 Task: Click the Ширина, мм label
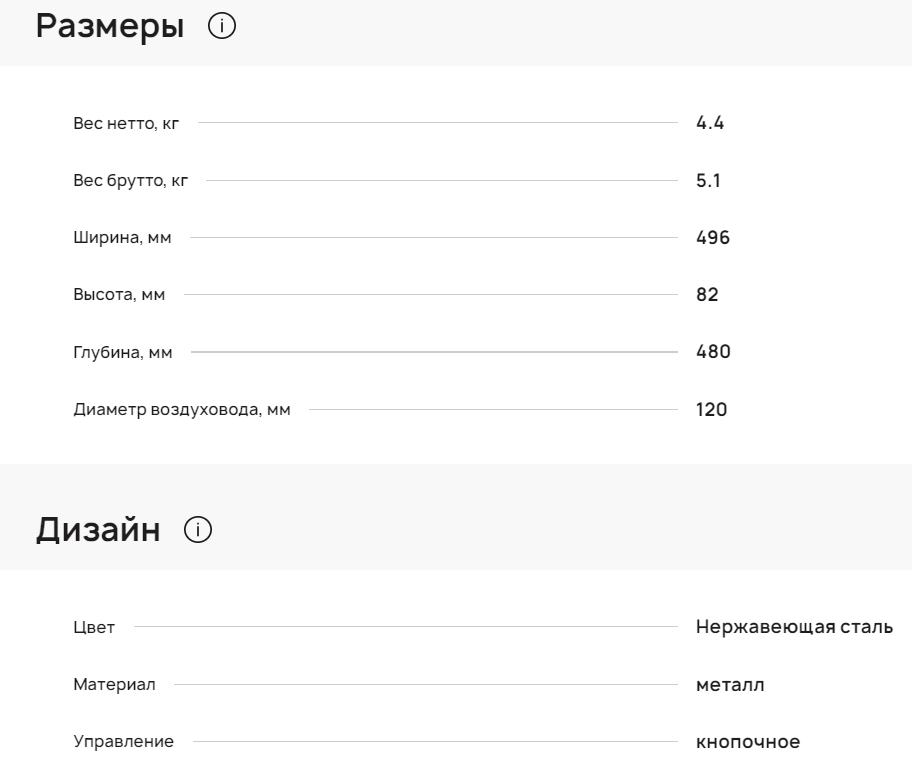(x=122, y=238)
